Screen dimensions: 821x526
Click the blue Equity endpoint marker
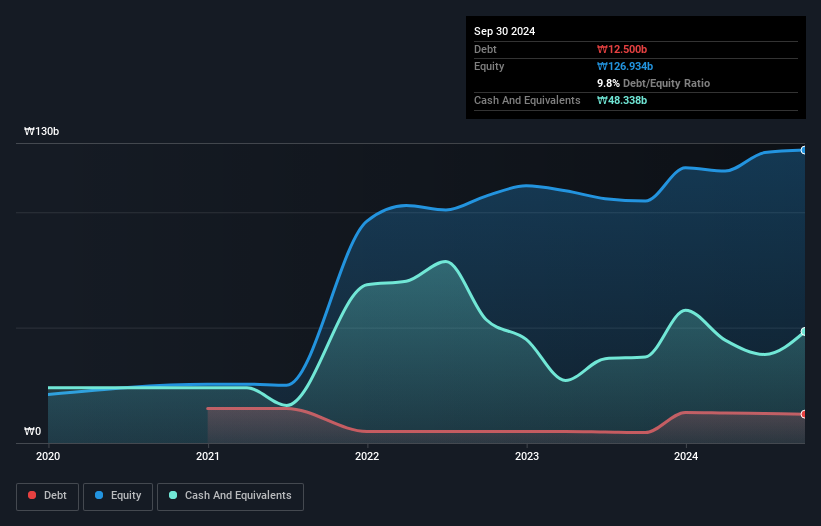804,150
